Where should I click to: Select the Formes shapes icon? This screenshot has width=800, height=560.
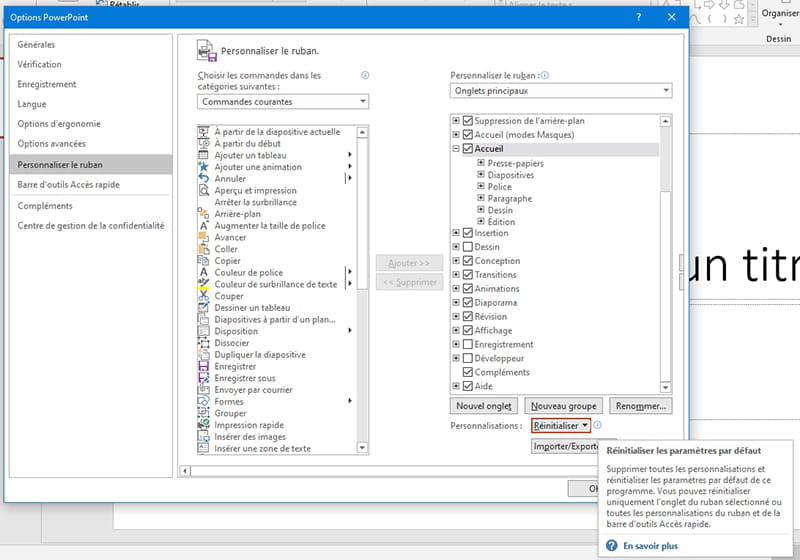click(203, 401)
